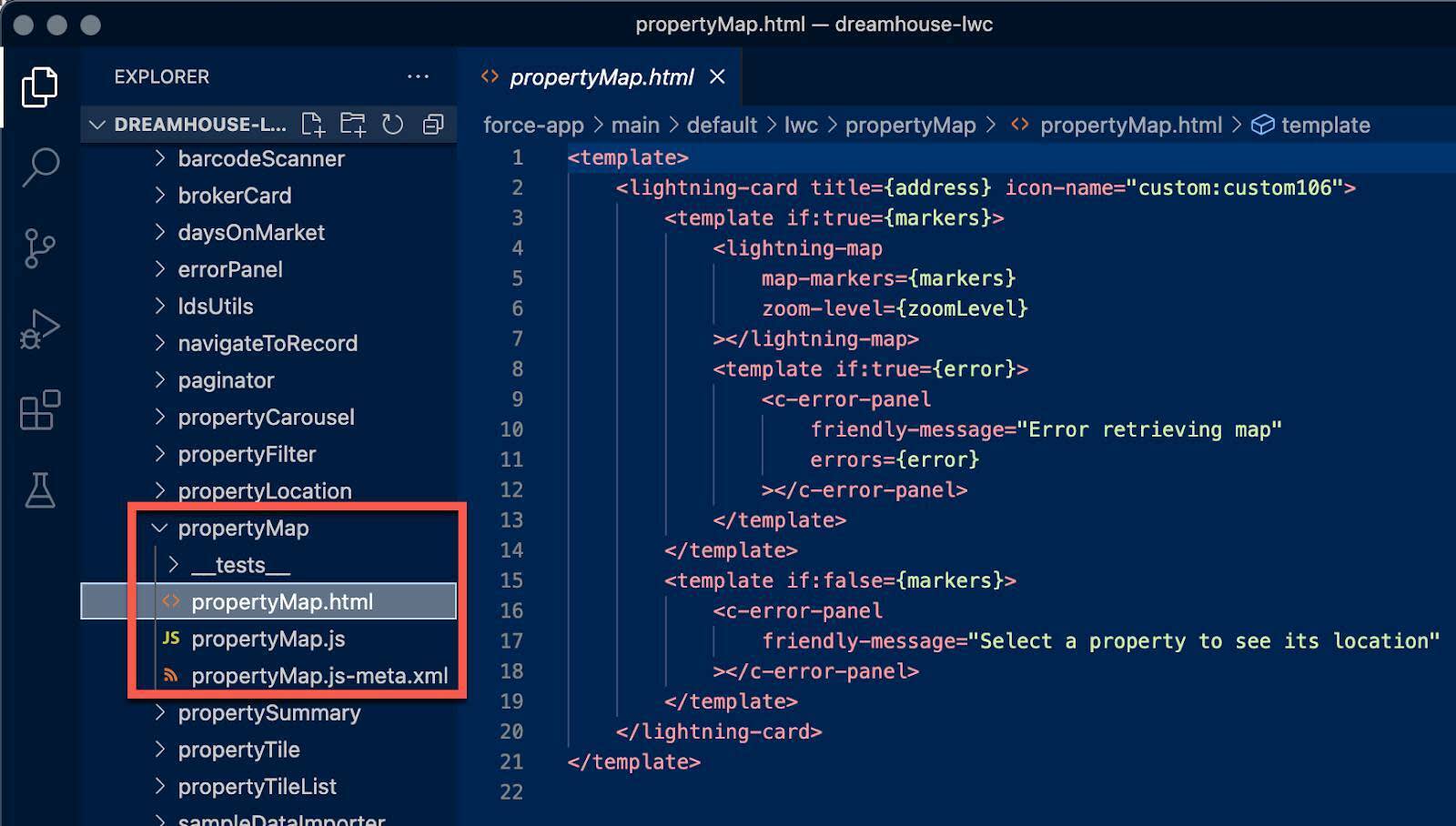Image resolution: width=1456 pixels, height=826 pixels.
Task: Open the Source Control view icon
Action: coord(39,248)
